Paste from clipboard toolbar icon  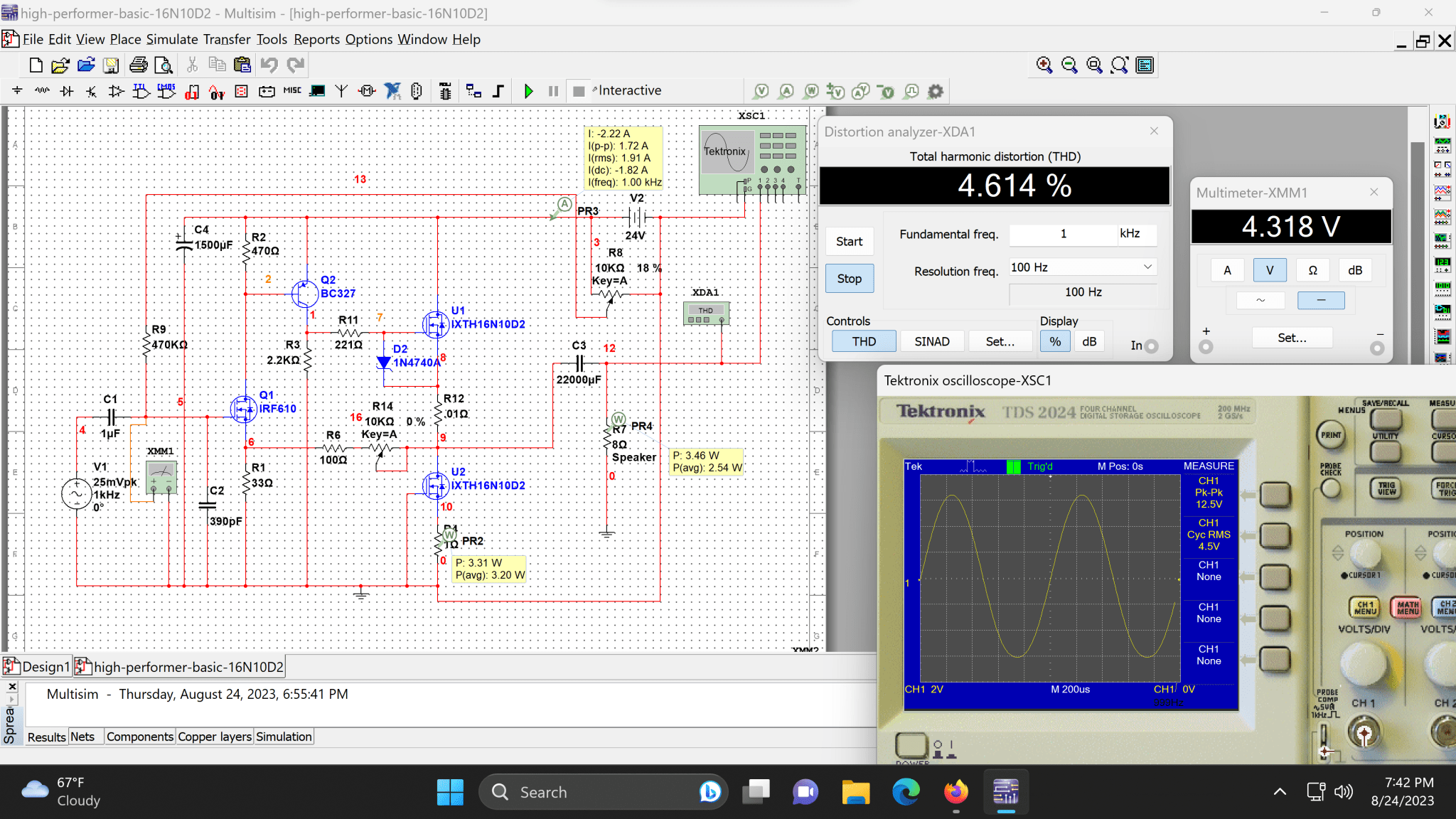point(242,65)
